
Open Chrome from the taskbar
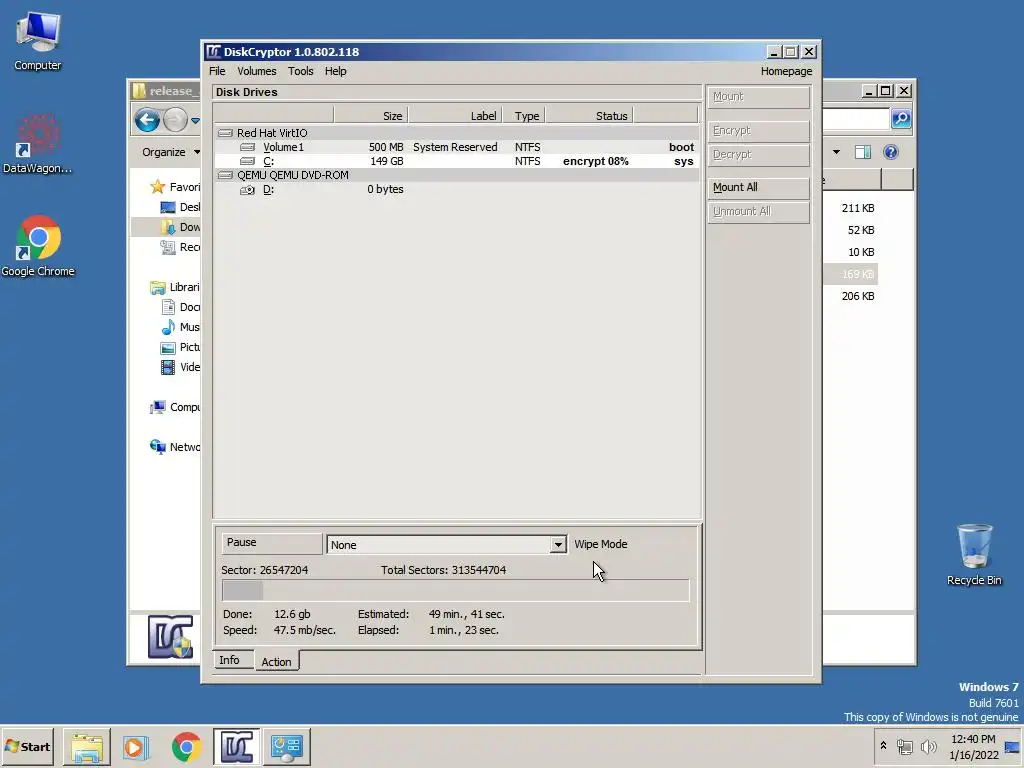[x=187, y=747]
